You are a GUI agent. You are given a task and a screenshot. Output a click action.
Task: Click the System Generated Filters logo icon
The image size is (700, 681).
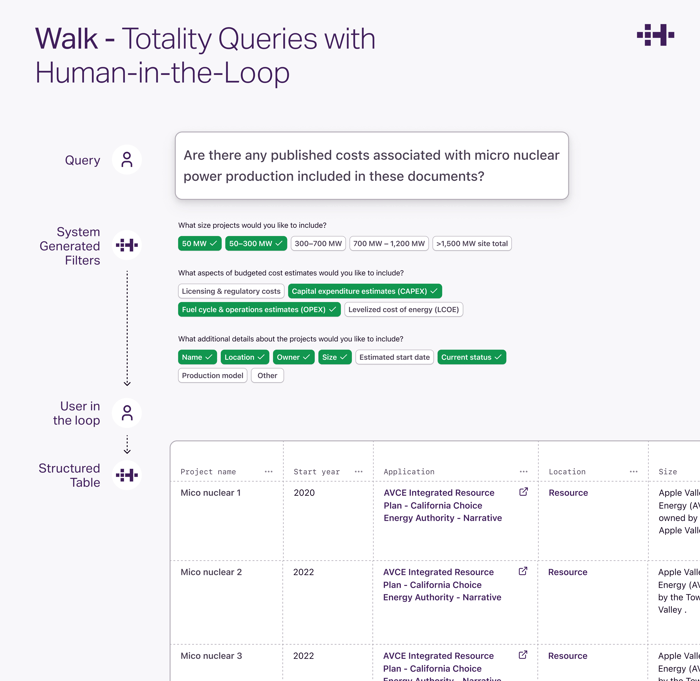pos(127,245)
